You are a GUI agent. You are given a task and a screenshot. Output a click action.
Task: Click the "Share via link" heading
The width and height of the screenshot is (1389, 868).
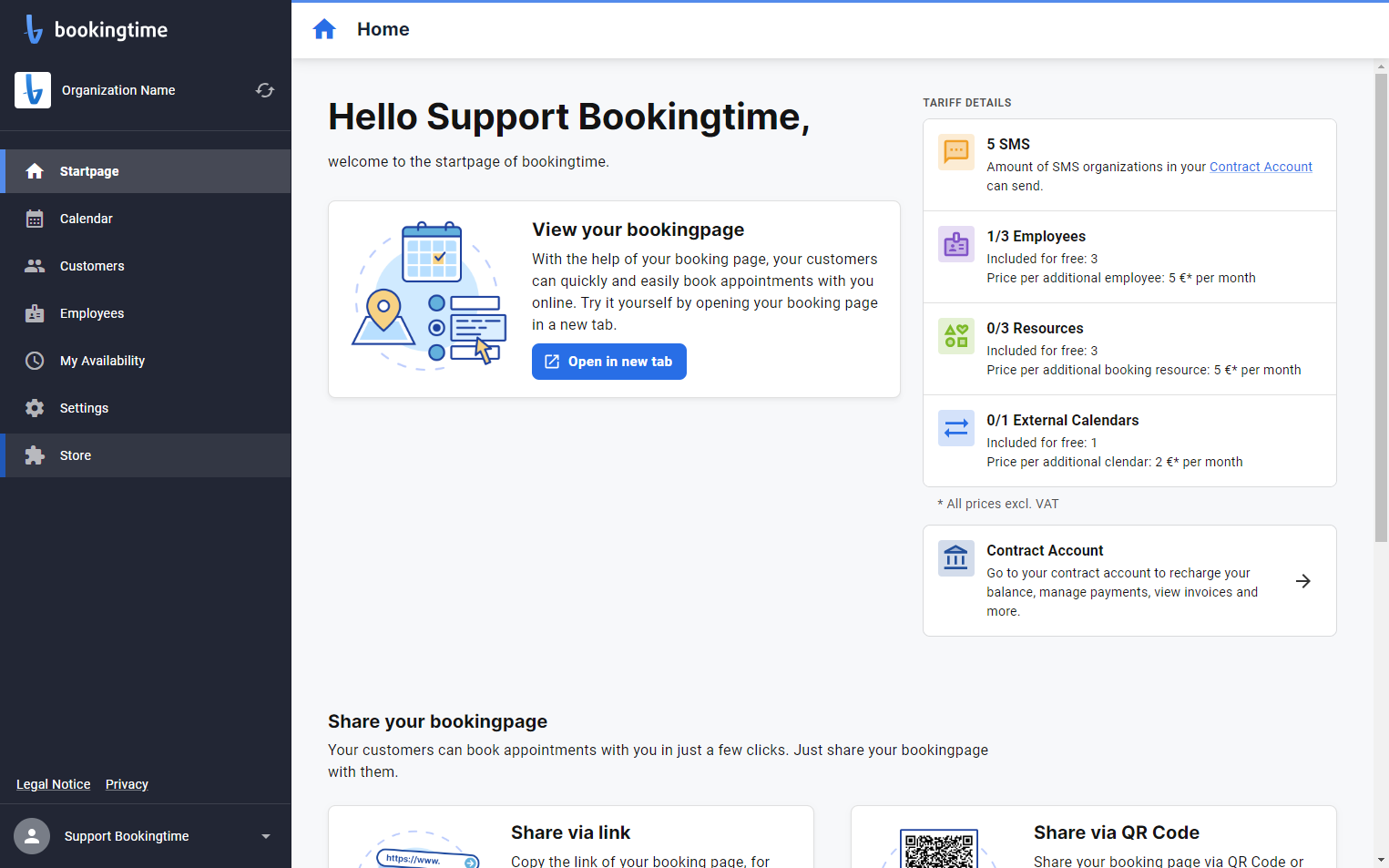[571, 832]
